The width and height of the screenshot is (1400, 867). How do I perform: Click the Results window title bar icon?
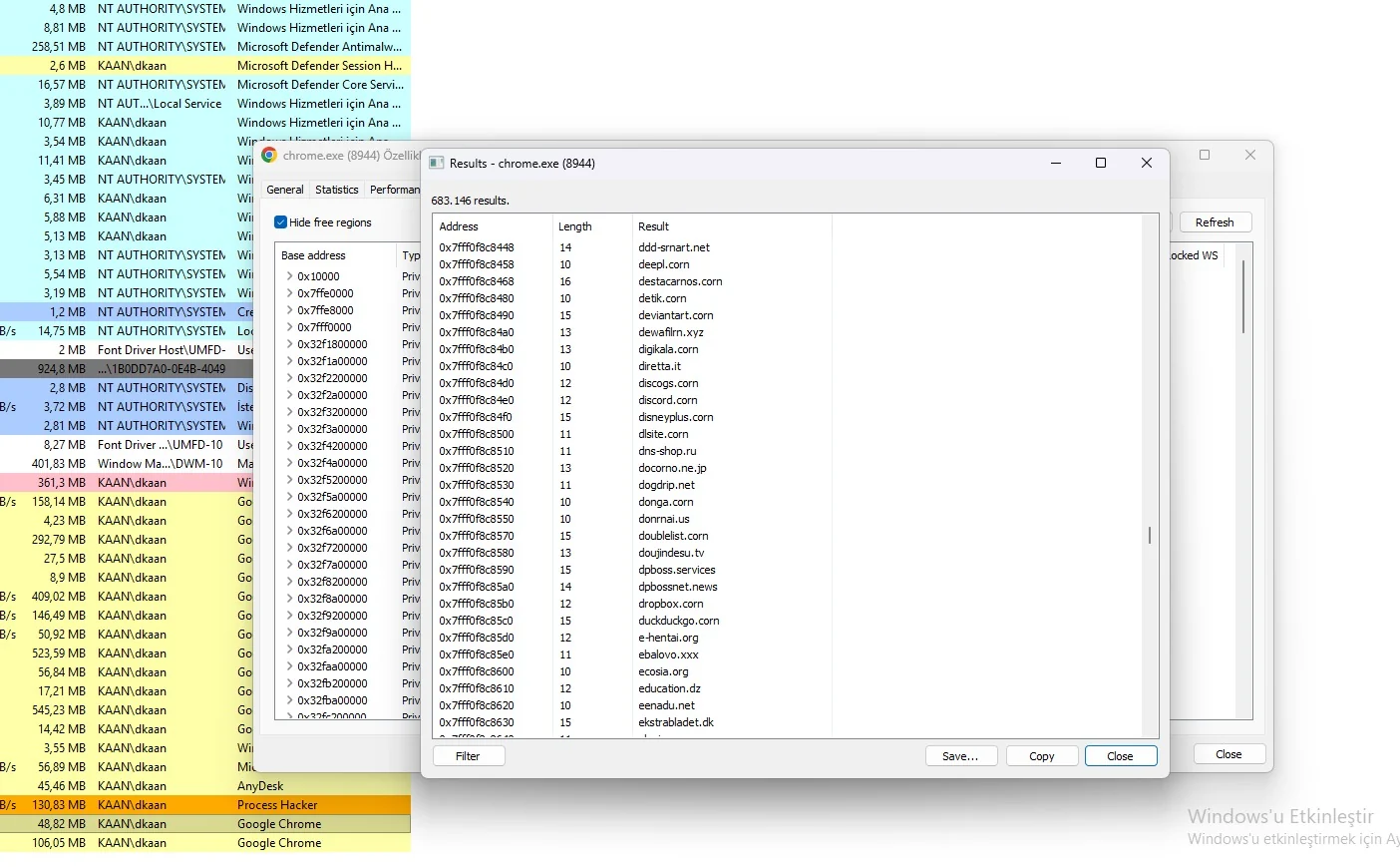(x=436, y=163)
